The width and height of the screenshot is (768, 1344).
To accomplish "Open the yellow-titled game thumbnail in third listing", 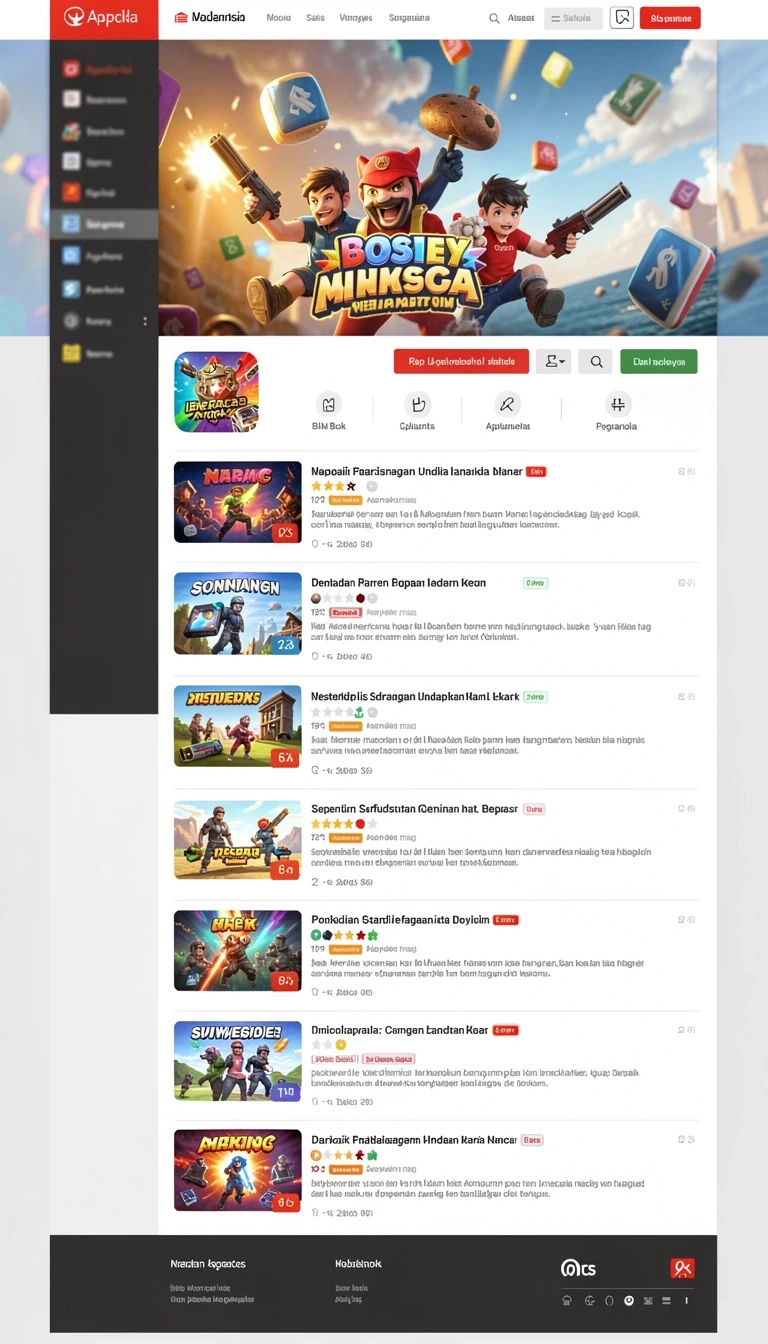I will (x=238, y=726).
